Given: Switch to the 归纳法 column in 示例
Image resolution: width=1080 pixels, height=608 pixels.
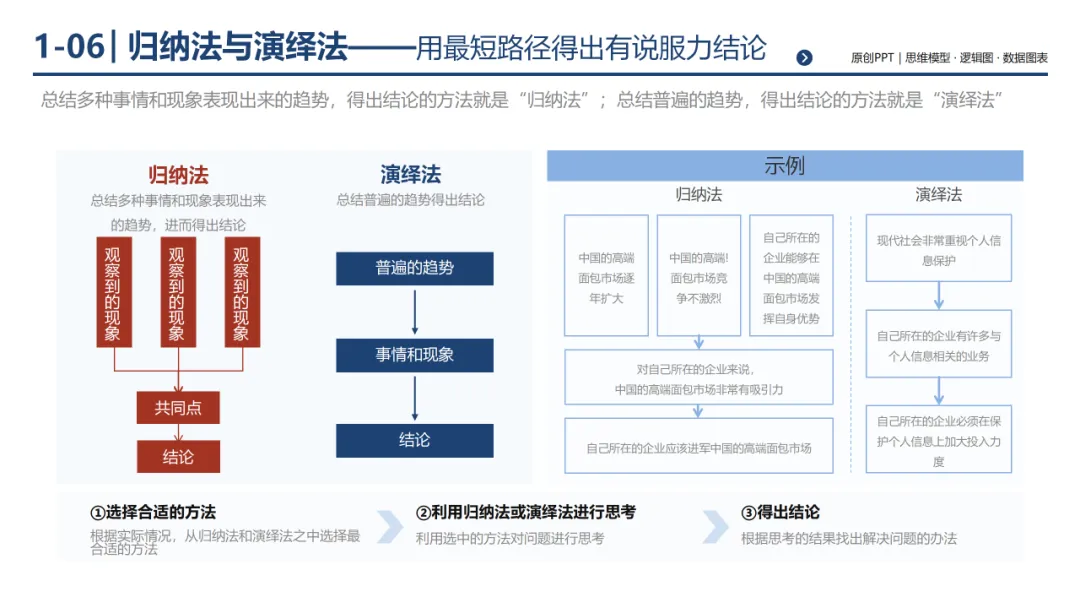Looking at the screenshot, I should click(x=697, y=193).
